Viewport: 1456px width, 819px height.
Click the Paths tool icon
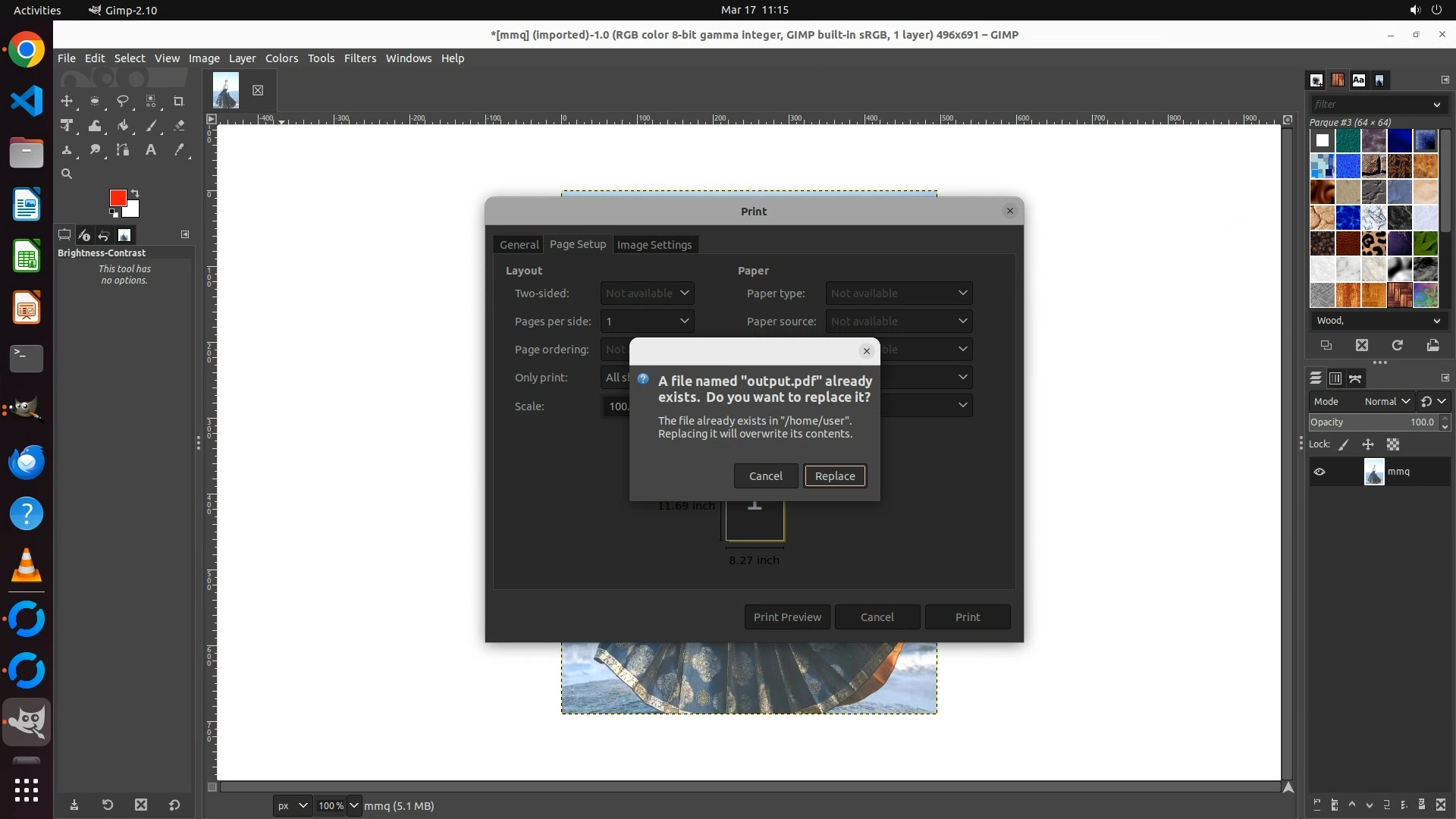(122, 150)
